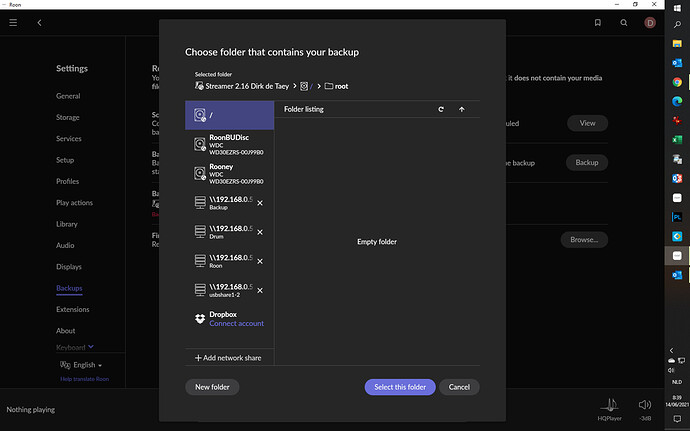Open Windows Start button
The width and height of the screenshot is (690, 431).
(677, 8)
